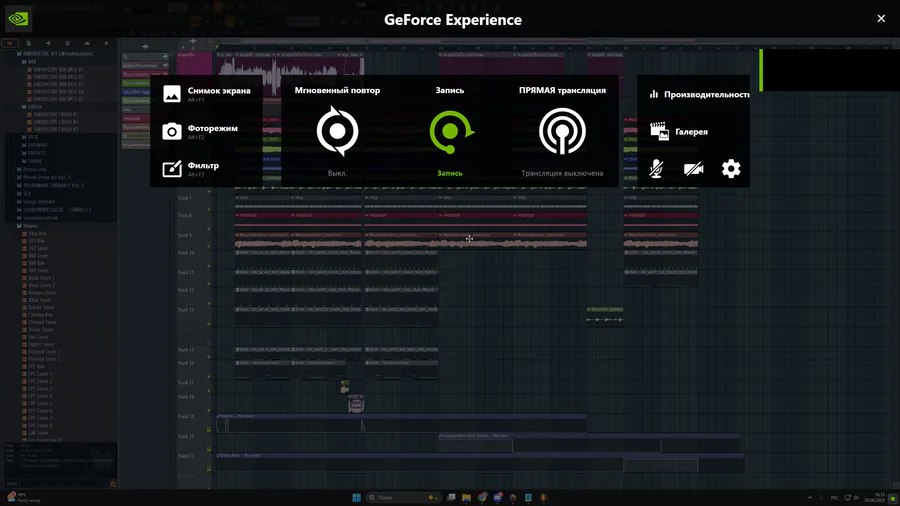Select the Atom Snare 1 sample
The image size is (900, 506).
coord(39,278)
